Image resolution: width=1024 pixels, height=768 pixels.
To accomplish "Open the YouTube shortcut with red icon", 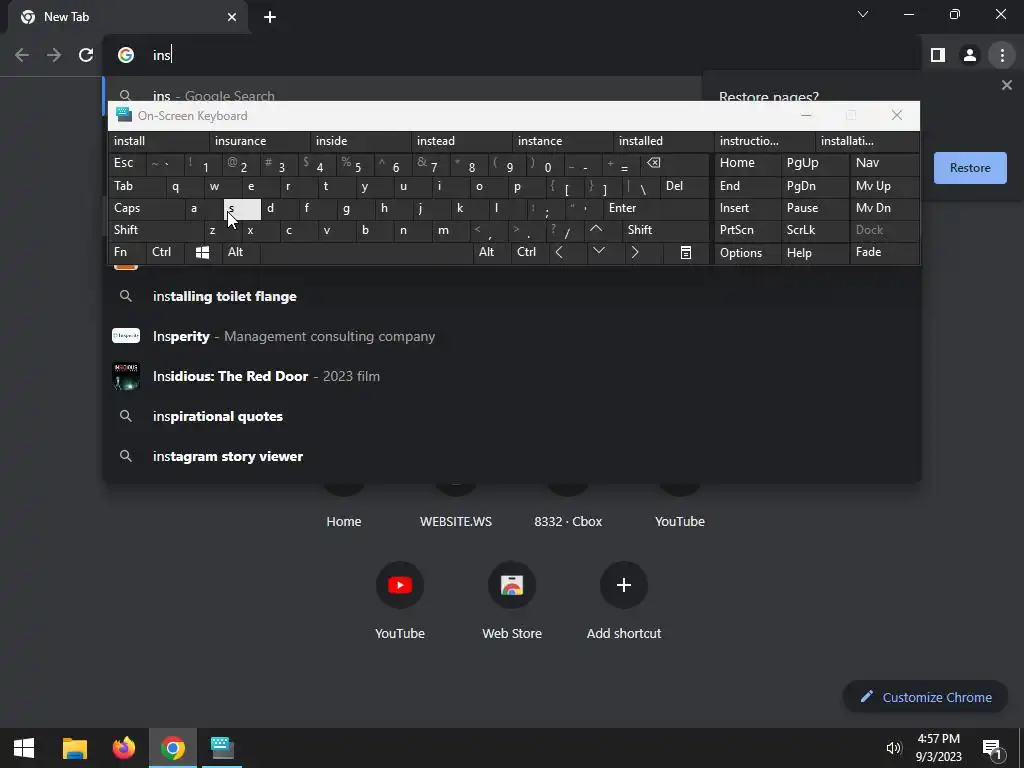I will [x=400, y=585].
